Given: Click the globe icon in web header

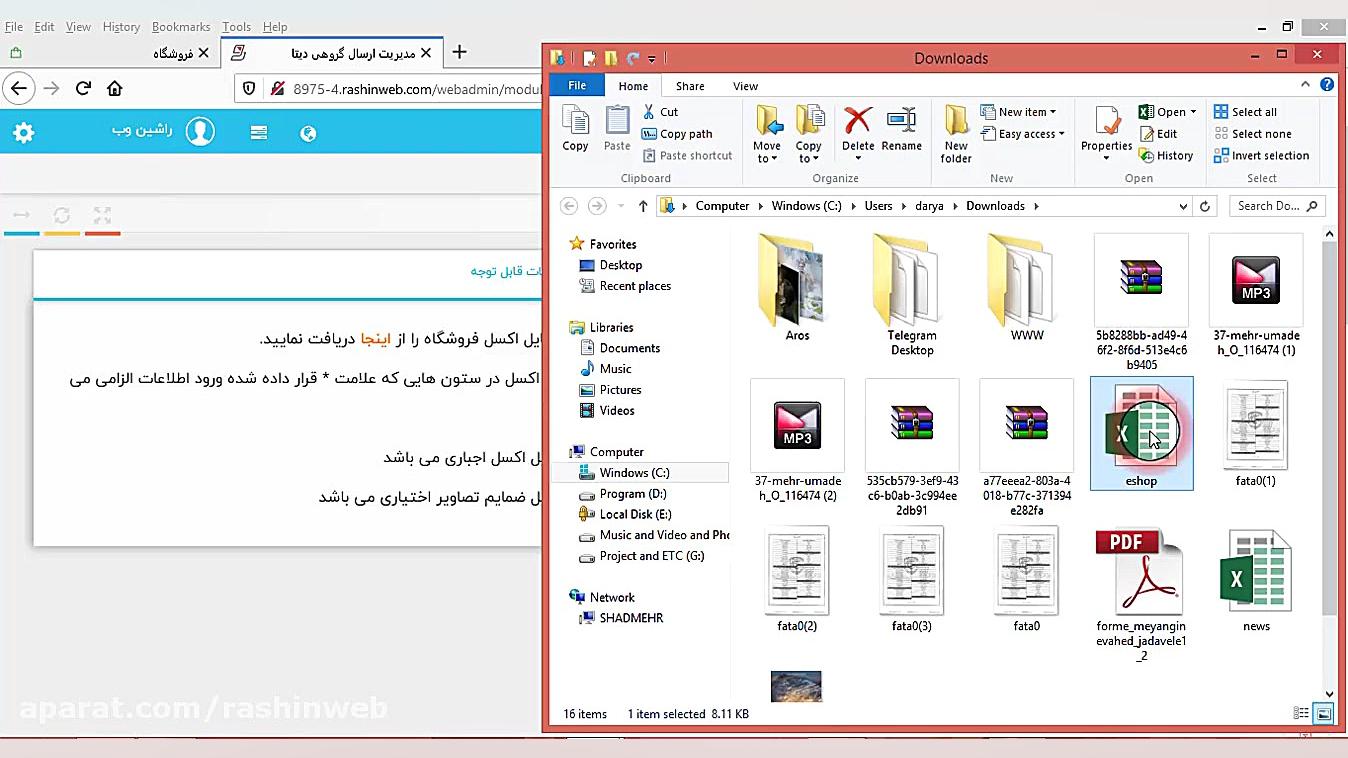Looking at the screenshot, I should click(308, 133).
